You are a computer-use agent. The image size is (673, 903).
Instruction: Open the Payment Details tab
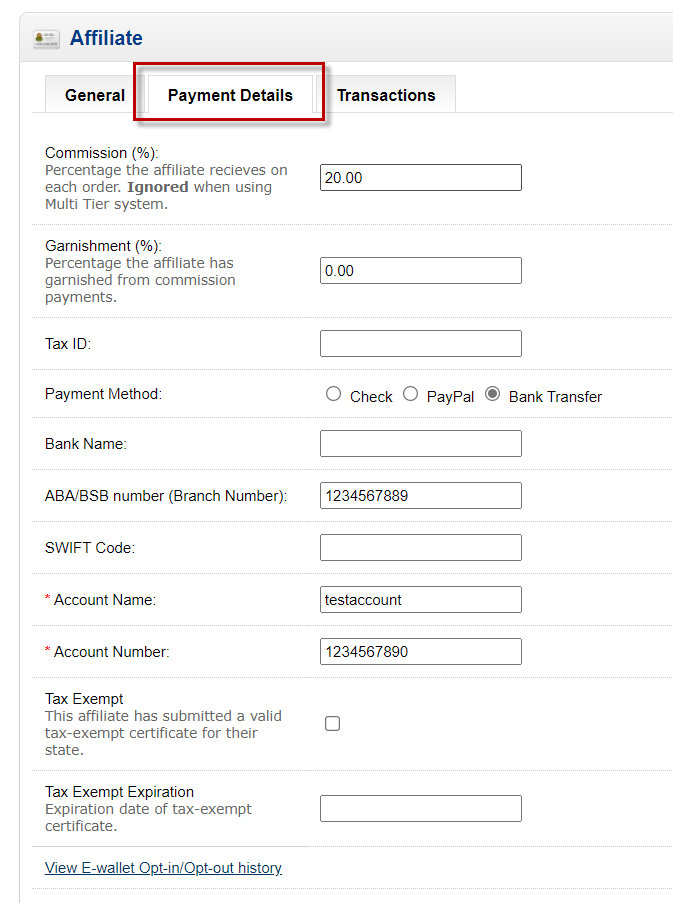tap(230, 95)
